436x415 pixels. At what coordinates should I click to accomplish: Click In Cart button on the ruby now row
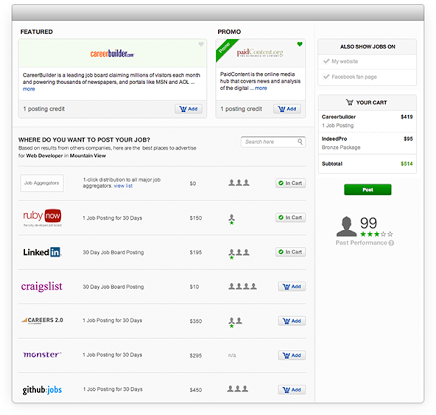coord(291,218)
